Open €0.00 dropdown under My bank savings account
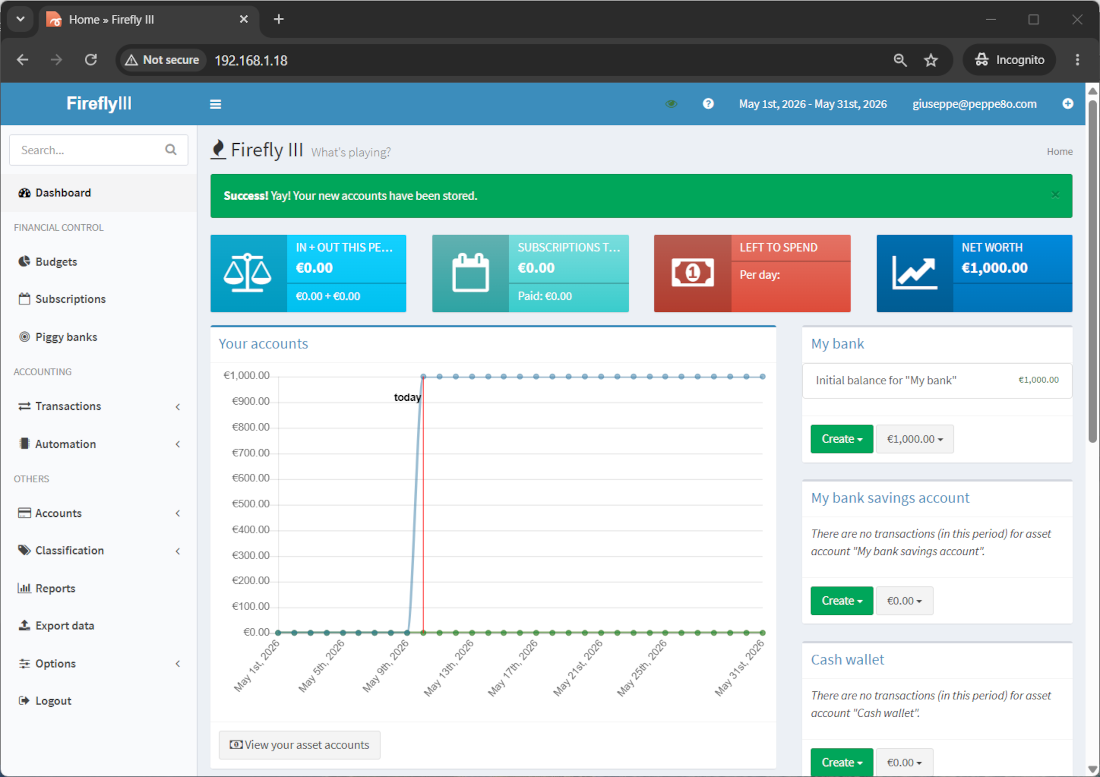 pyautogui.click(x=904, y=601)
